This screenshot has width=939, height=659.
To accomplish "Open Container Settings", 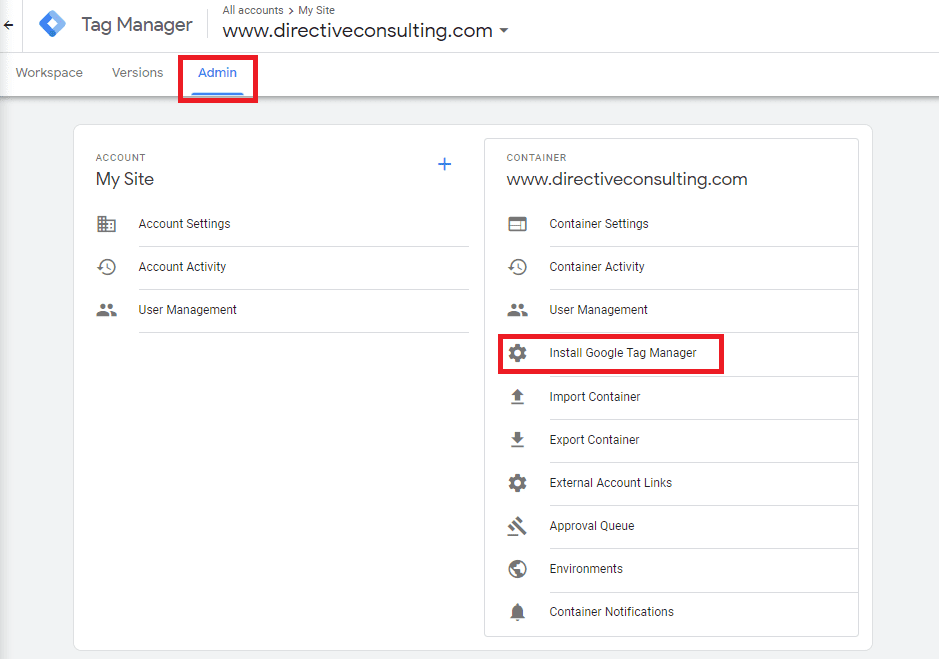I will (599, 223).
